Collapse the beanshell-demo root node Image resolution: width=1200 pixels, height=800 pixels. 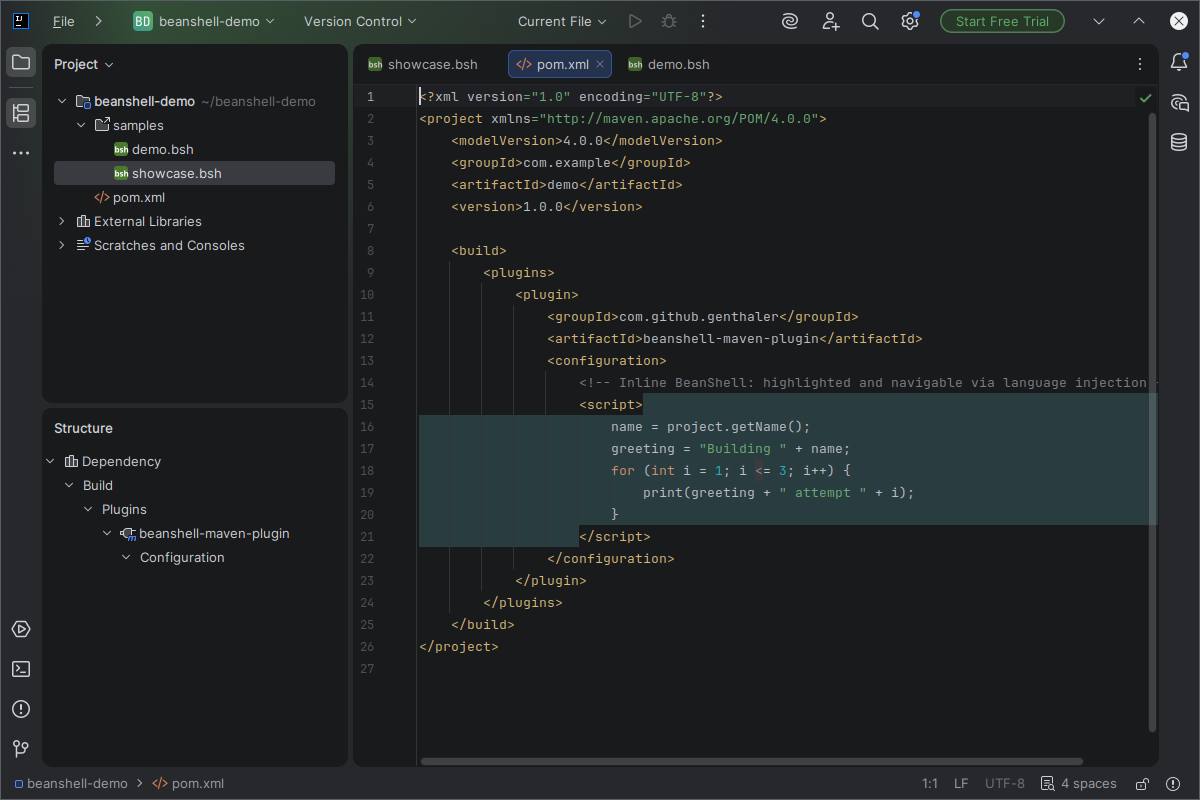coord(62,101)
